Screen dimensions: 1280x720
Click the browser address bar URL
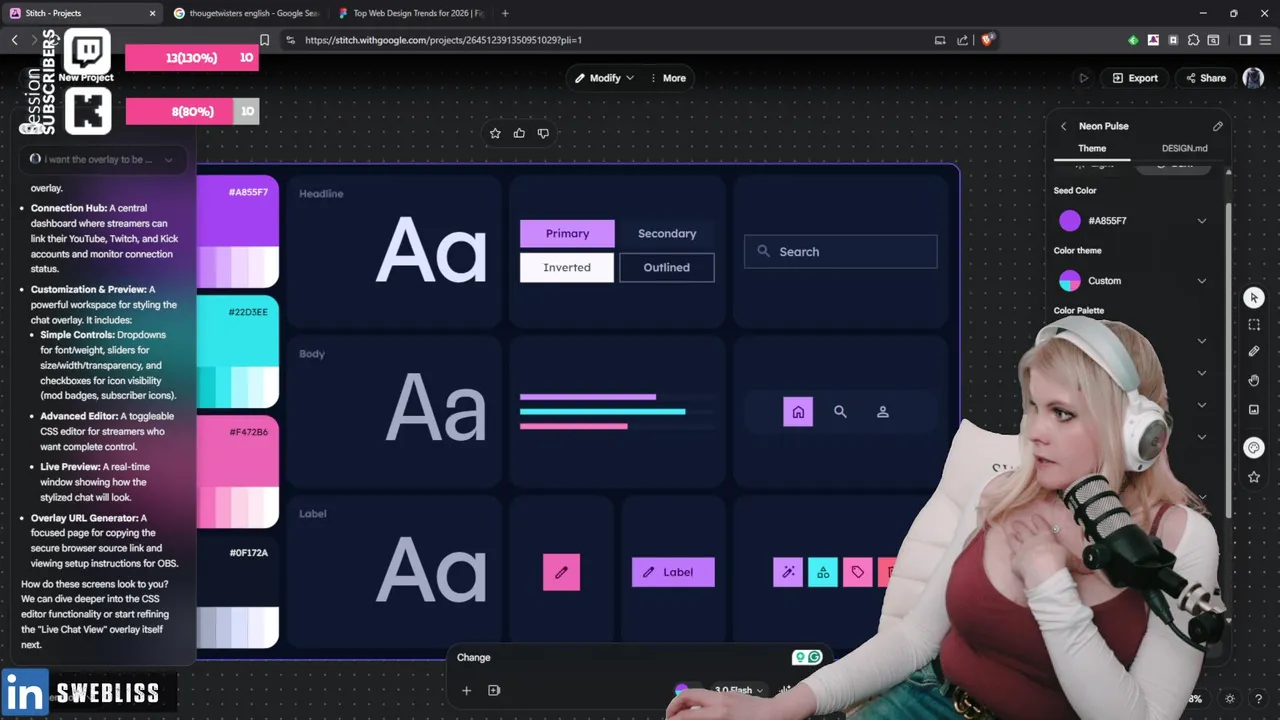443,40
